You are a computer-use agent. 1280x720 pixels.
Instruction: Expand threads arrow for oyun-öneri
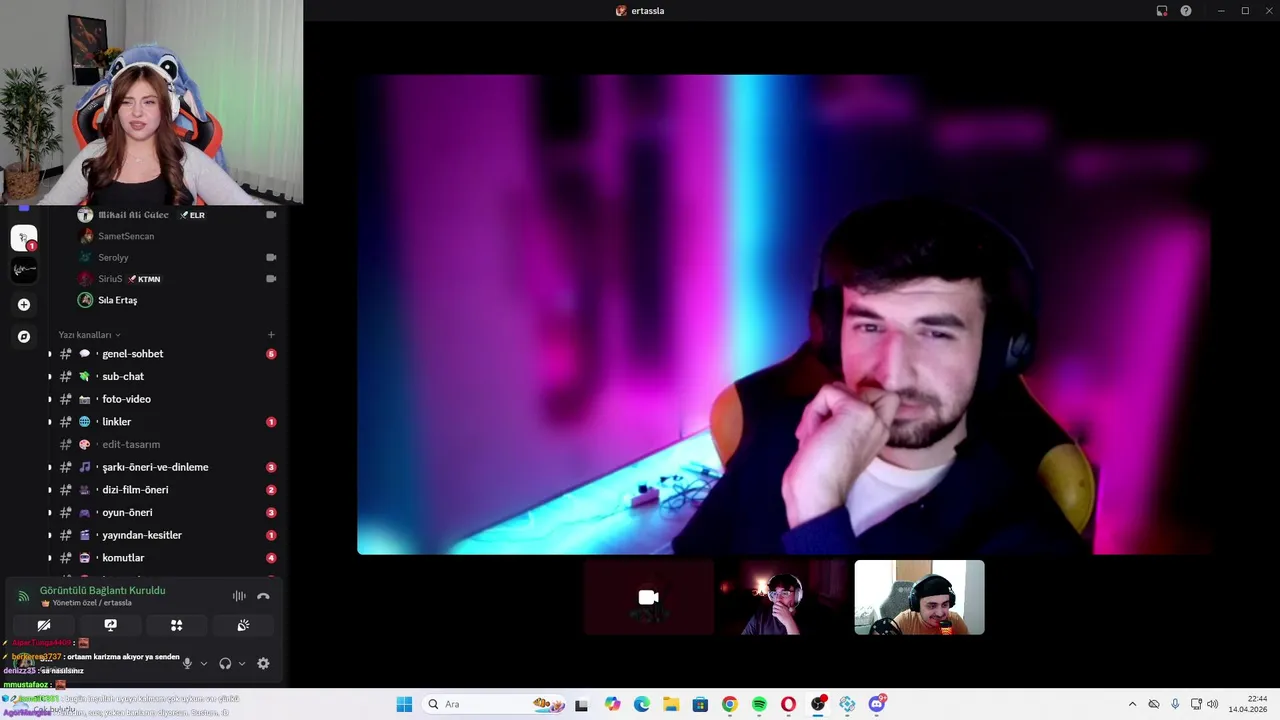click(50, 513)
